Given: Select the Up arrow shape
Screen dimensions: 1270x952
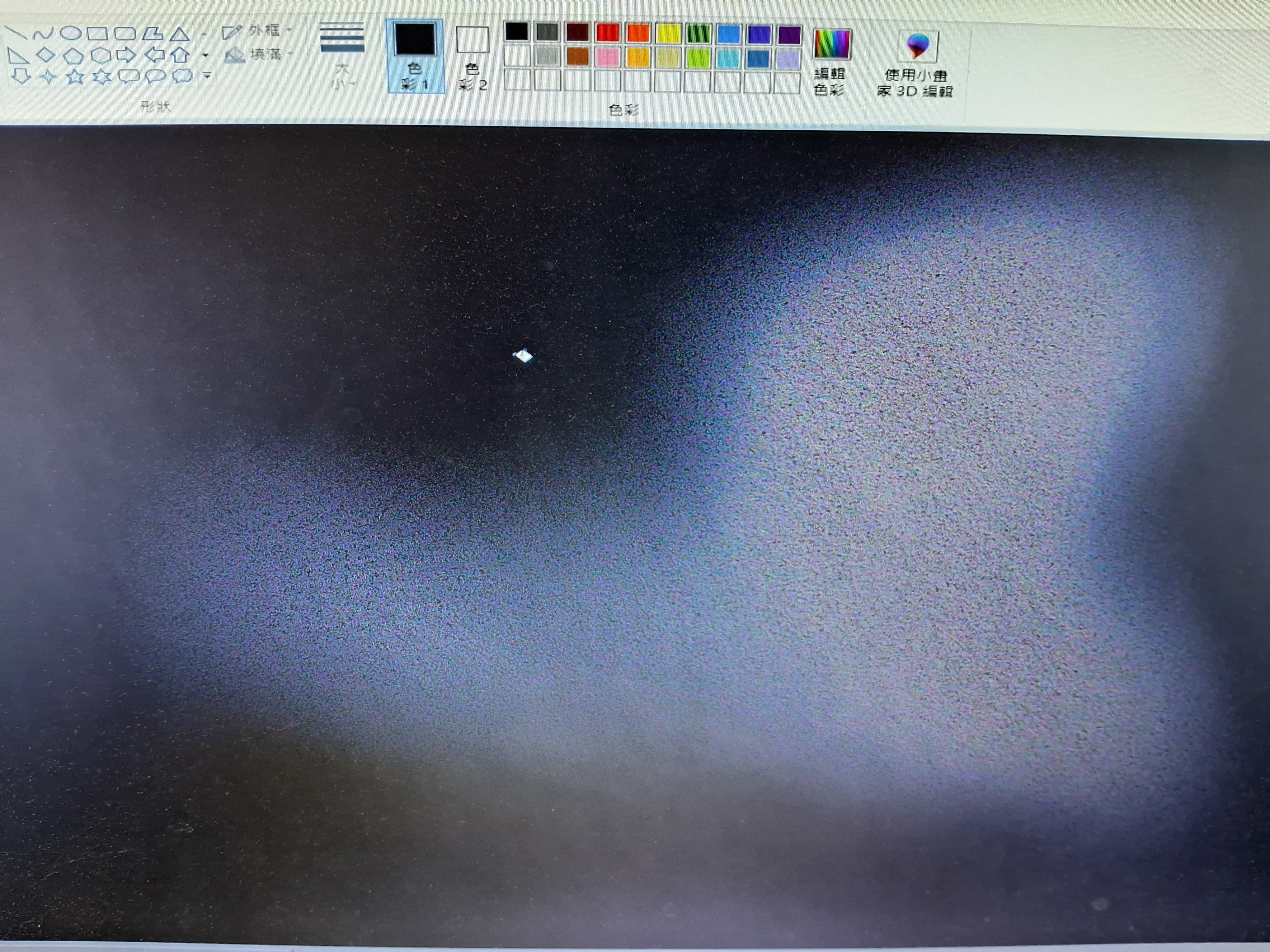Looking at the screenshot, I should click(x=181, y=55).
